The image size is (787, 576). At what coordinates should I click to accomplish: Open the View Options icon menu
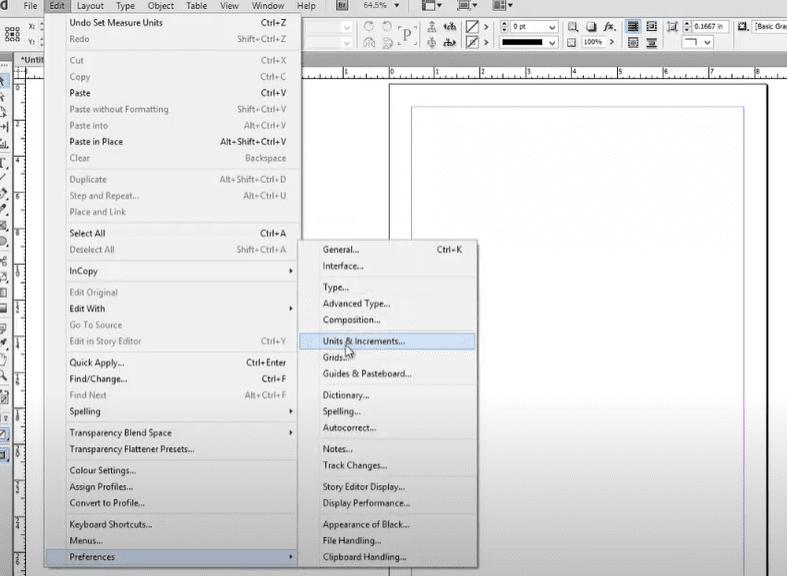(x=431, y=6)
